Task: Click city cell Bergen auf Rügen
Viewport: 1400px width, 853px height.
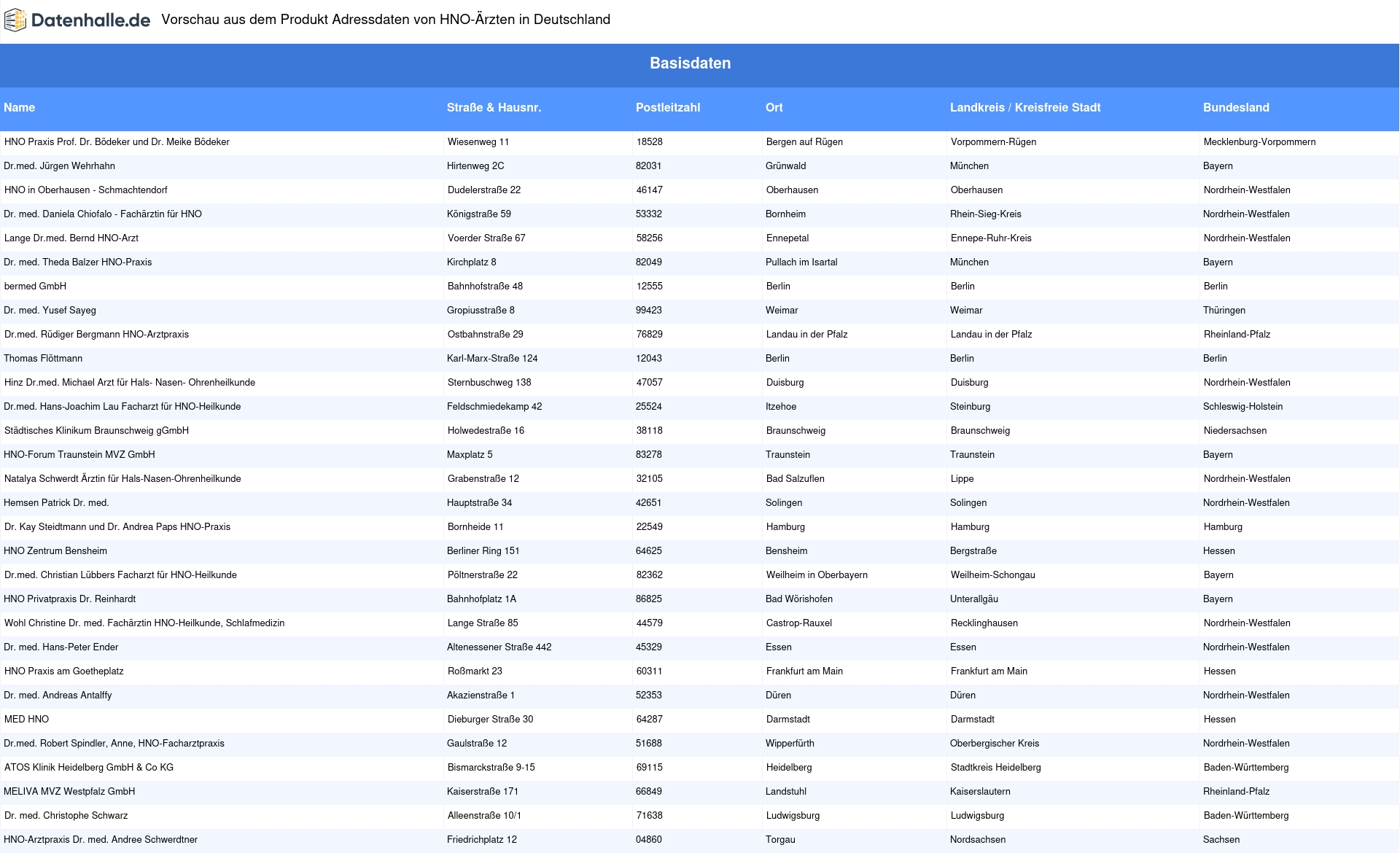Action: click(x=804, y=142)
